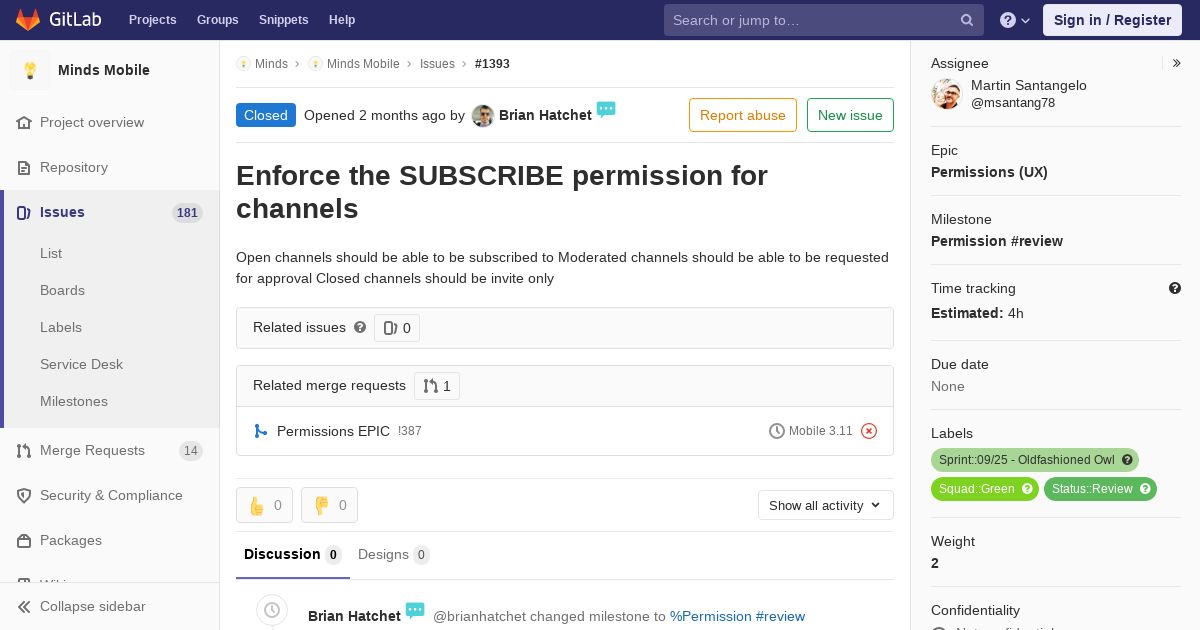Click the Time tracking help icon

(x=1175, y=288)
